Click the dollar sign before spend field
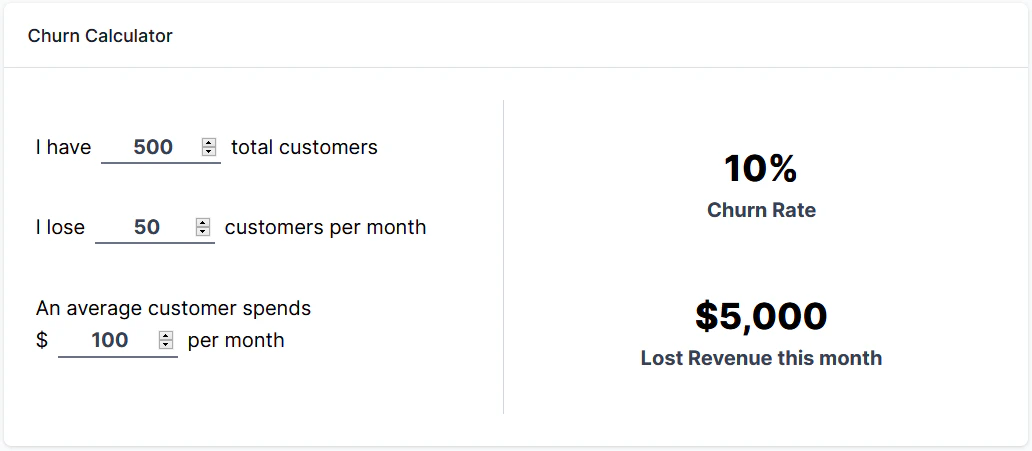The height and width of the screenshot is (451, 1032). (42, 340)
